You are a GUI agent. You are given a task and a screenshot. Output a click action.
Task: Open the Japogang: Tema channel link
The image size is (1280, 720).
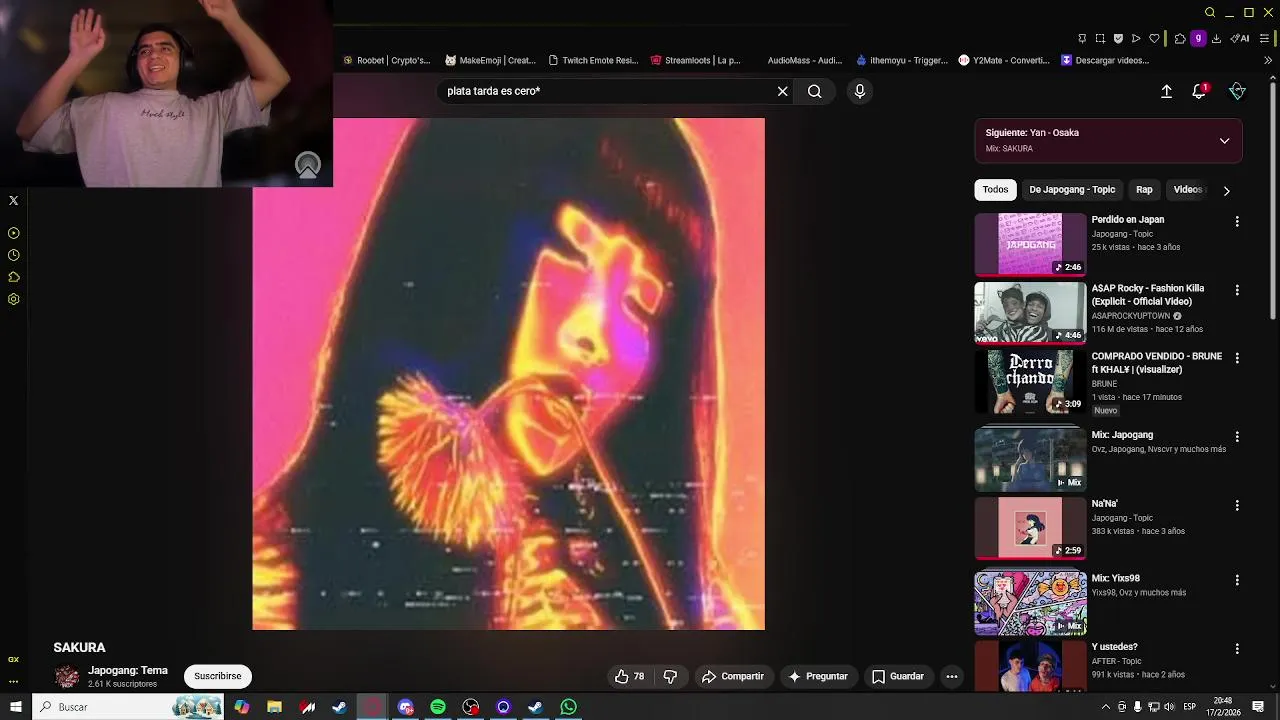coord(128,671)
